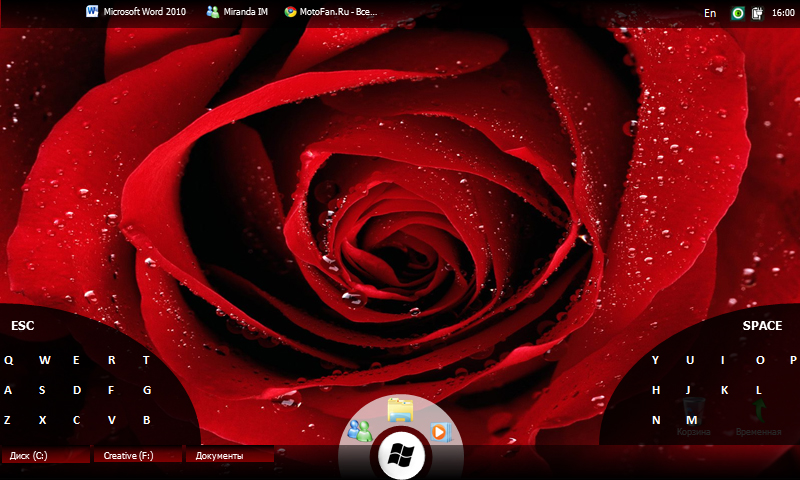Tap the X key
800x480 pixels.
(42, 420)
